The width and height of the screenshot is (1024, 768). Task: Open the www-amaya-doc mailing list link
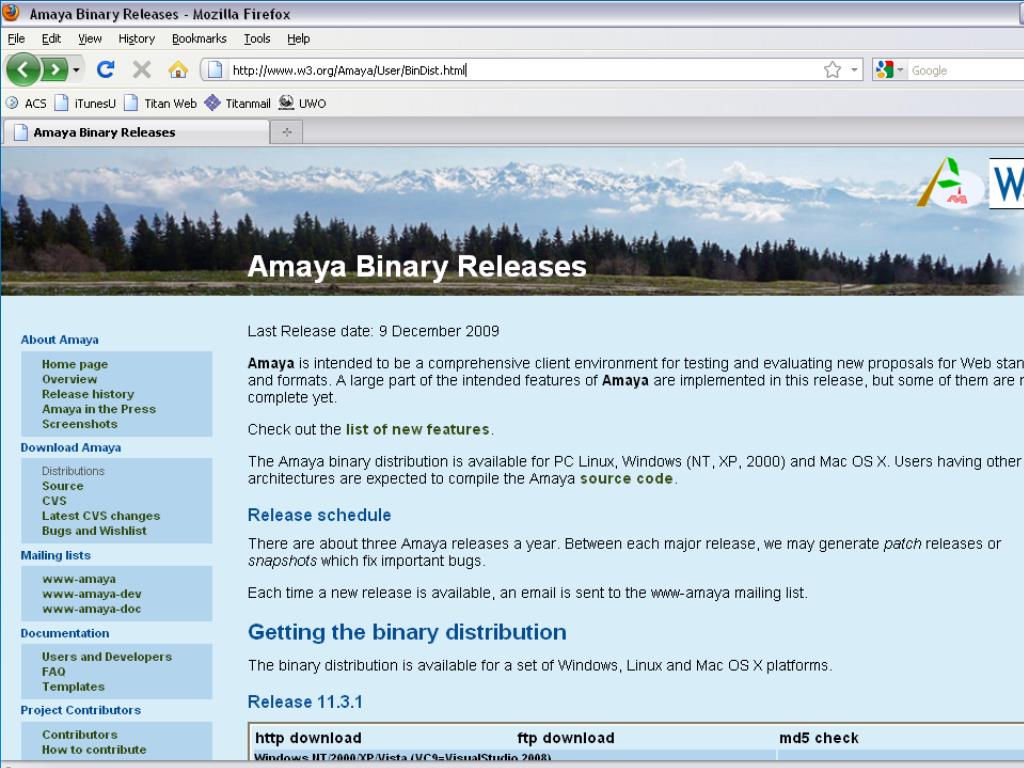[91, 609]
